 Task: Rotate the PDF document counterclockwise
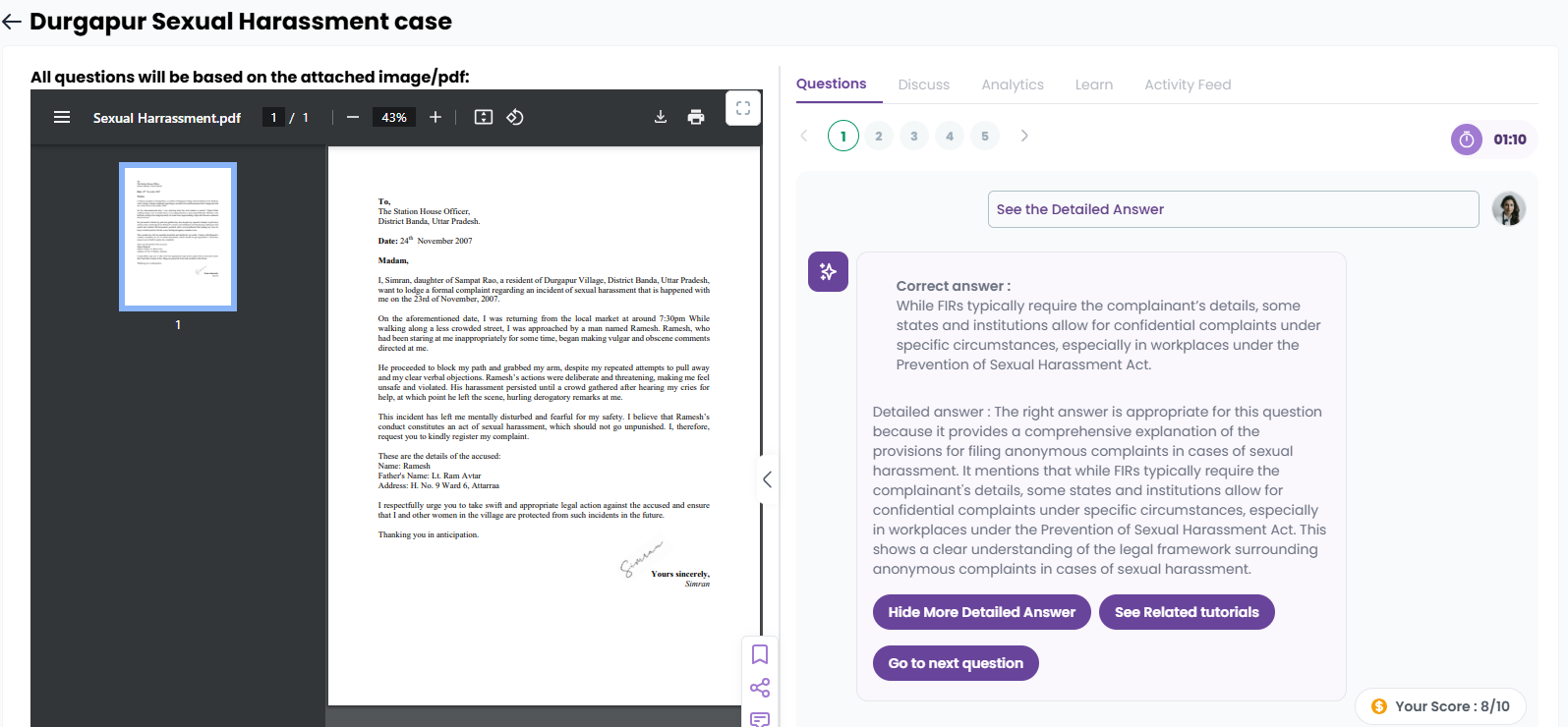tap(515, 117)
